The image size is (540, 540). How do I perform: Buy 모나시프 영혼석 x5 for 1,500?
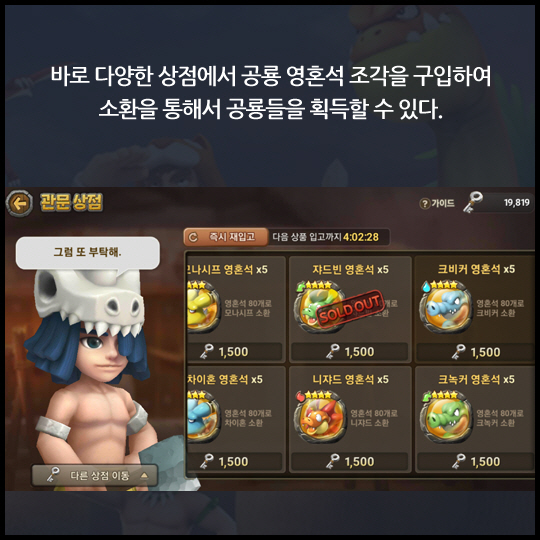click(235, 352)
